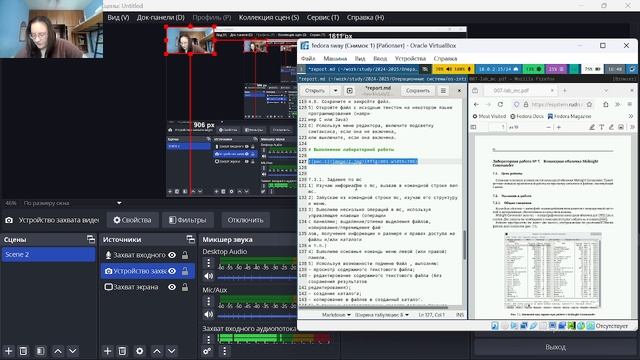Image resolution: width=640 pixels, height=360 pixels.
Task: Toggle lock on Захват экрана source
Action: (185, 287)
